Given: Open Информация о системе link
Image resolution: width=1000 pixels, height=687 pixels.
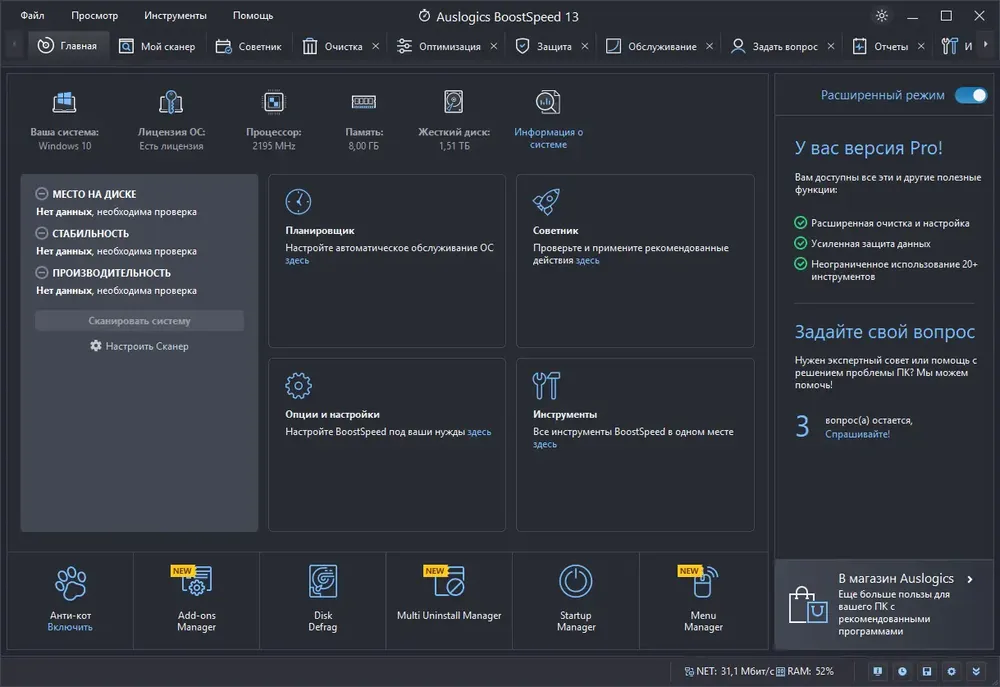Looking at the screenshot, I should [548, 138].
